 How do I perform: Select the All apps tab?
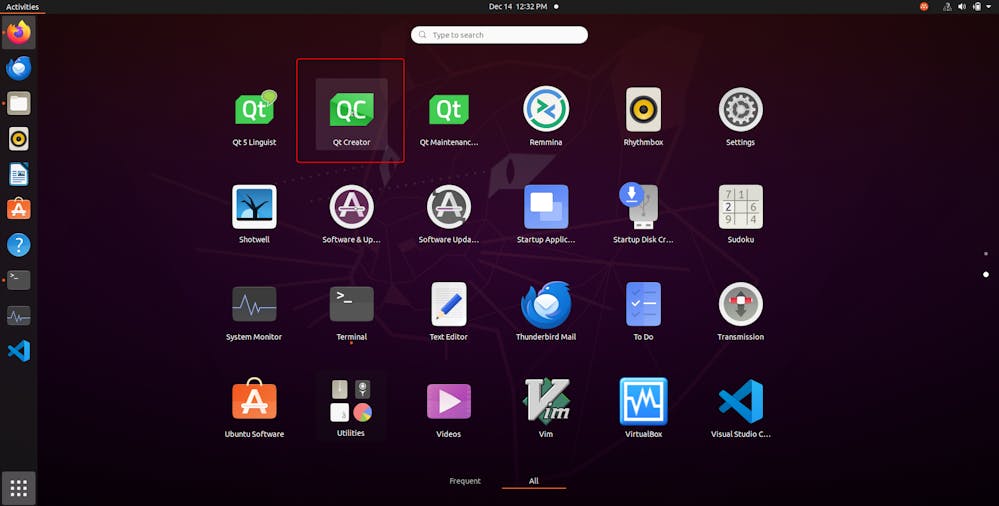[x=534, y=481]
